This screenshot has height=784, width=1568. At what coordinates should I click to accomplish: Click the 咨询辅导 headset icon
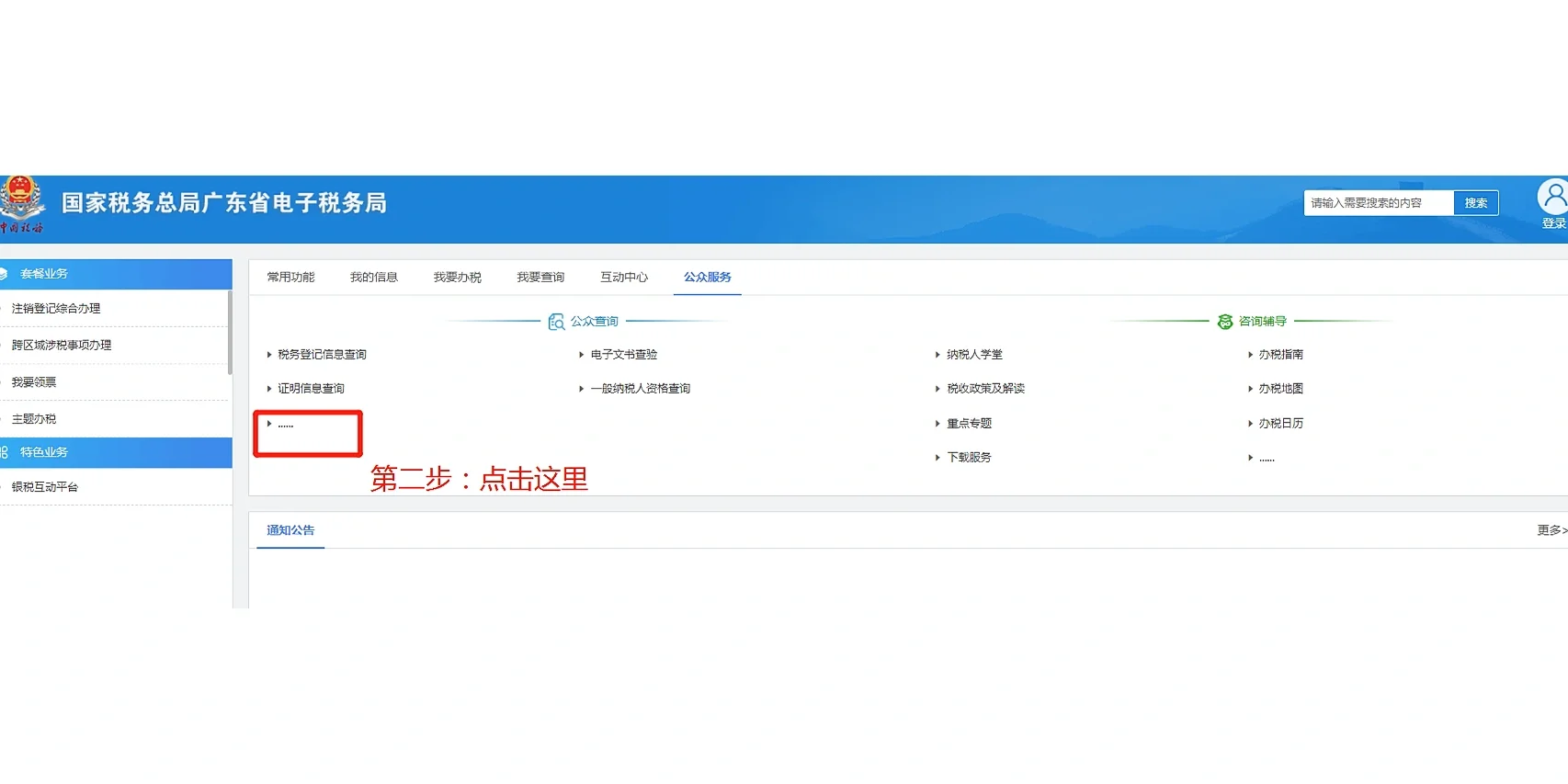1225,322
